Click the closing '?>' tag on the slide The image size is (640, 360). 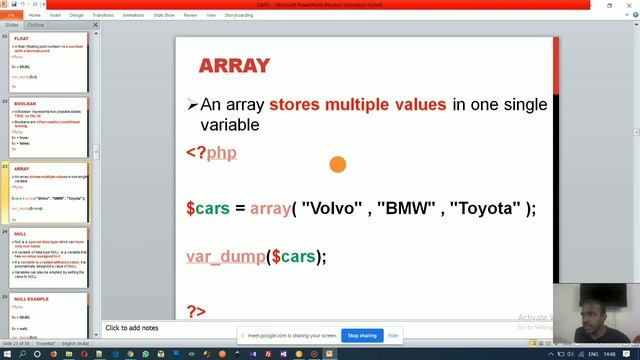click(x=196, y=311)
